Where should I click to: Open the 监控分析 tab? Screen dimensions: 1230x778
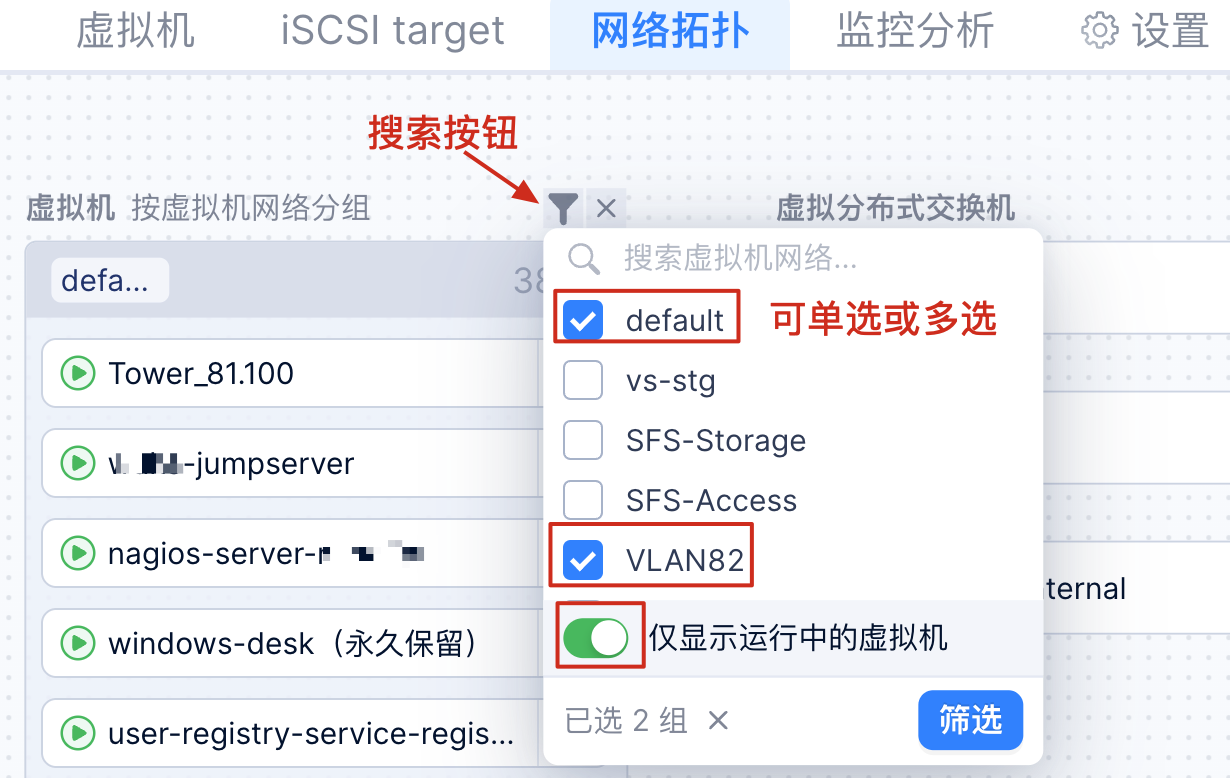915,31
